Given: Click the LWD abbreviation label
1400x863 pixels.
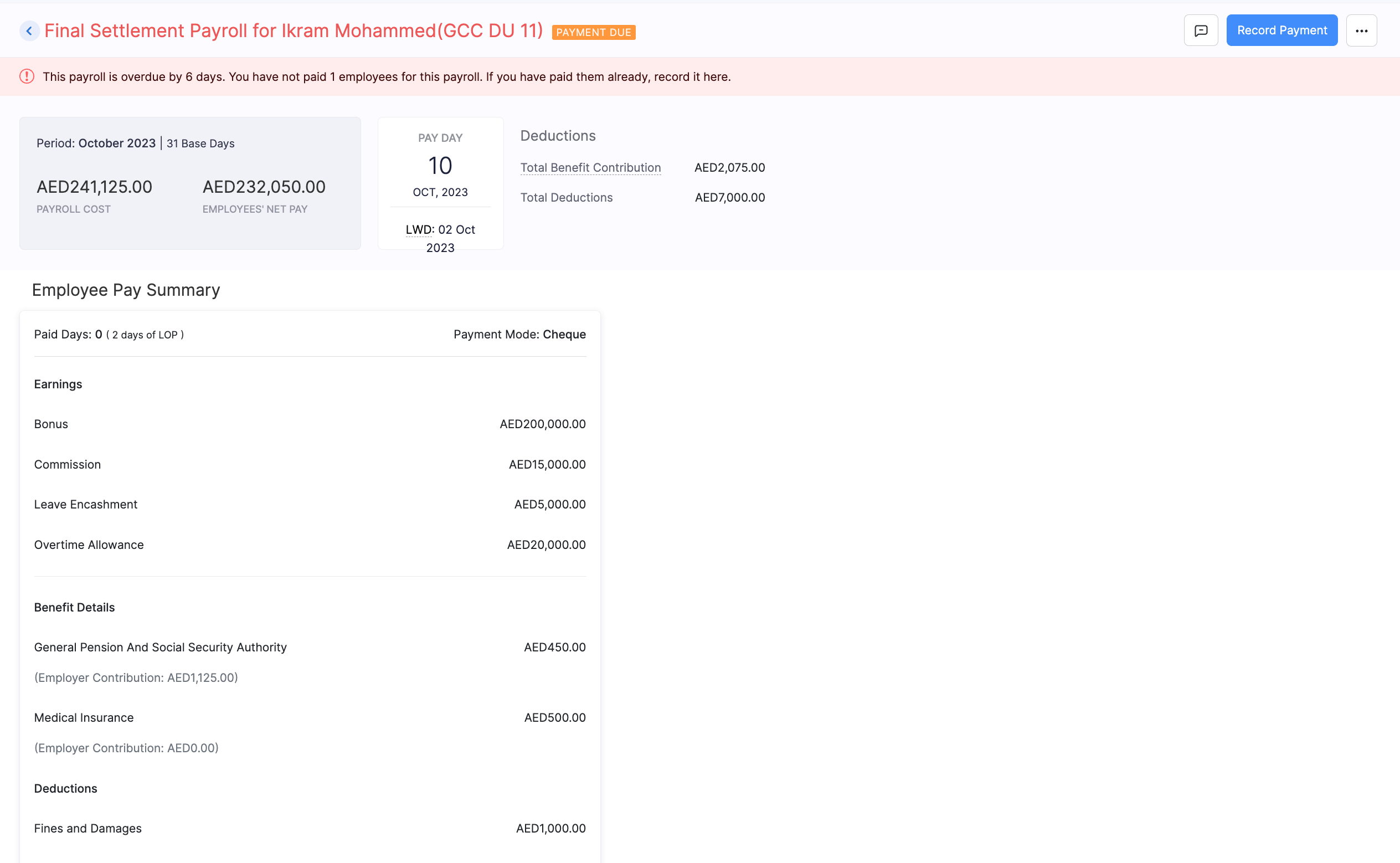Looking at the screenshot, I should click(x=418, y=229).
